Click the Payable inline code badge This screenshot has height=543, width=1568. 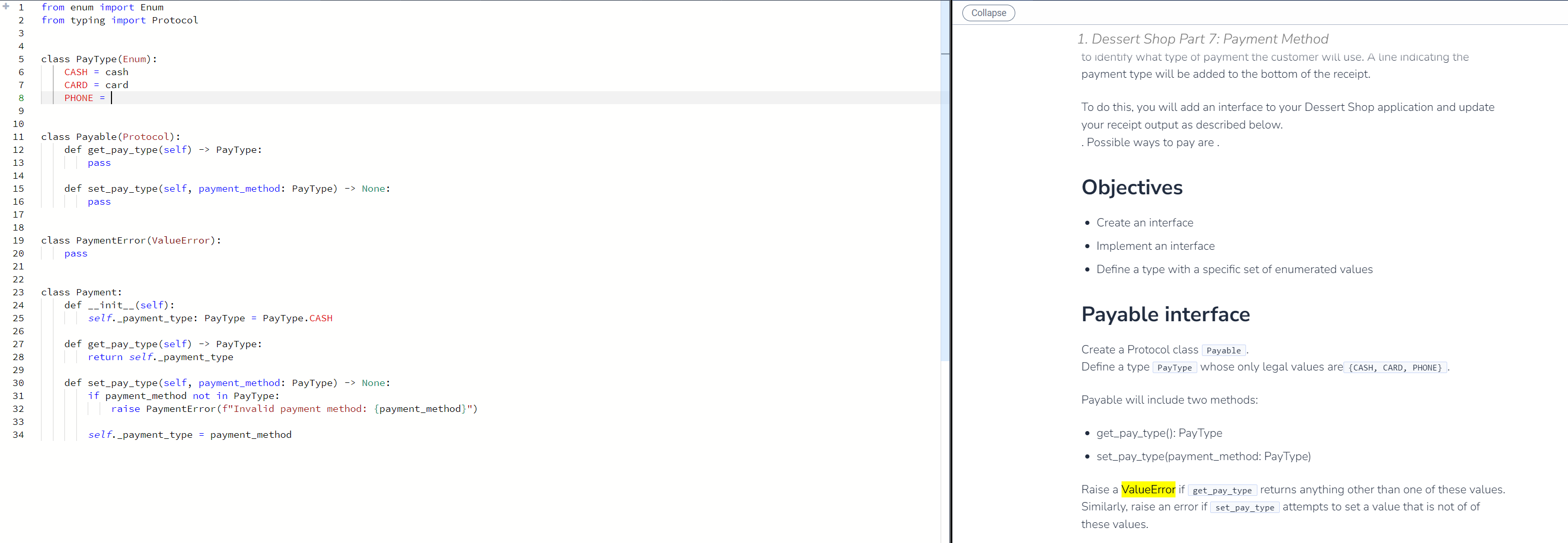[1224, 350]
